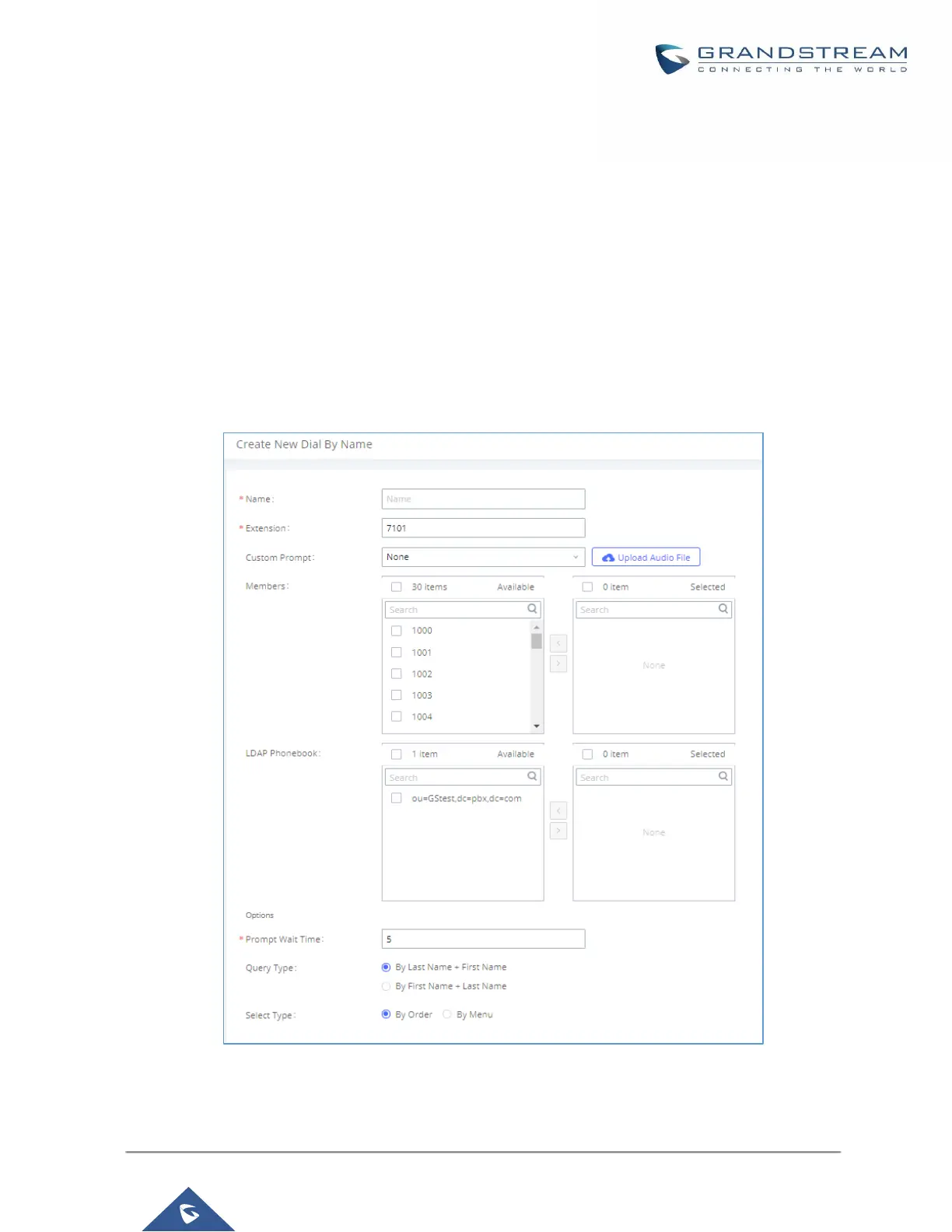The image size is (952, 1232).
Task: Click the scroll up arrow in Members list
Action: pyautogui.click(x=537, y=627)
